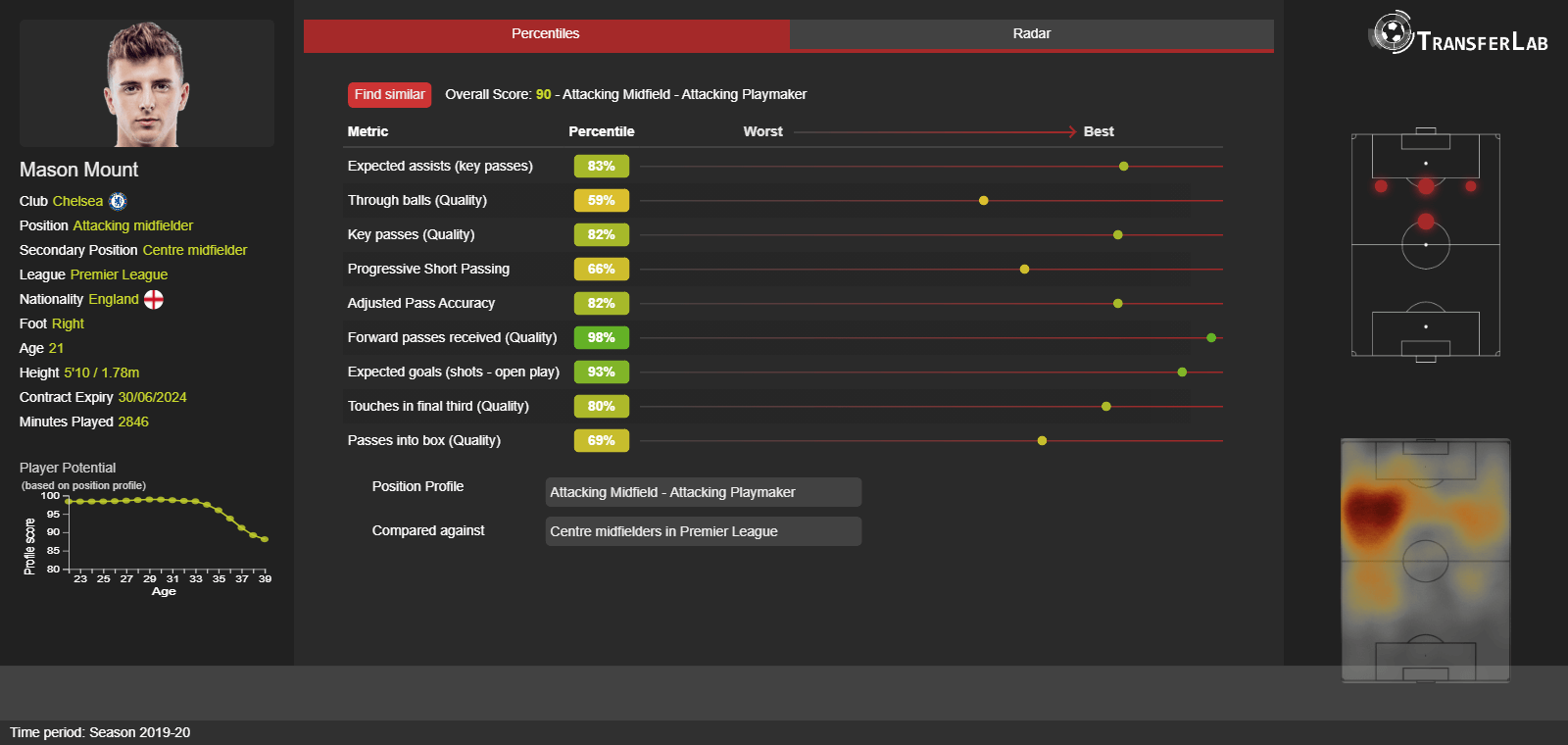
Task: Click the Expected assists percentile dot
Action: pos(1124,167)
